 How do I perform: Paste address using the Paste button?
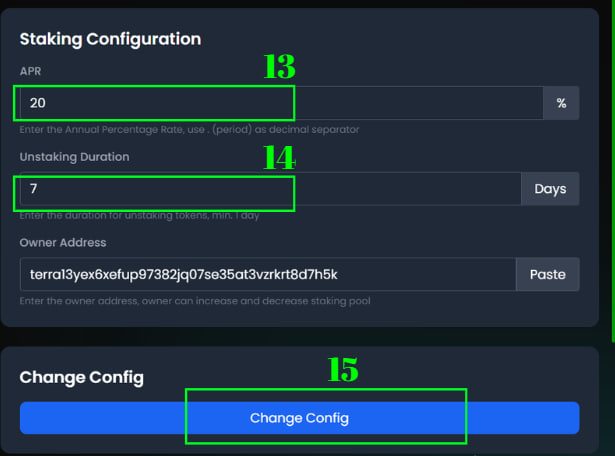click(x=548, y=274)
